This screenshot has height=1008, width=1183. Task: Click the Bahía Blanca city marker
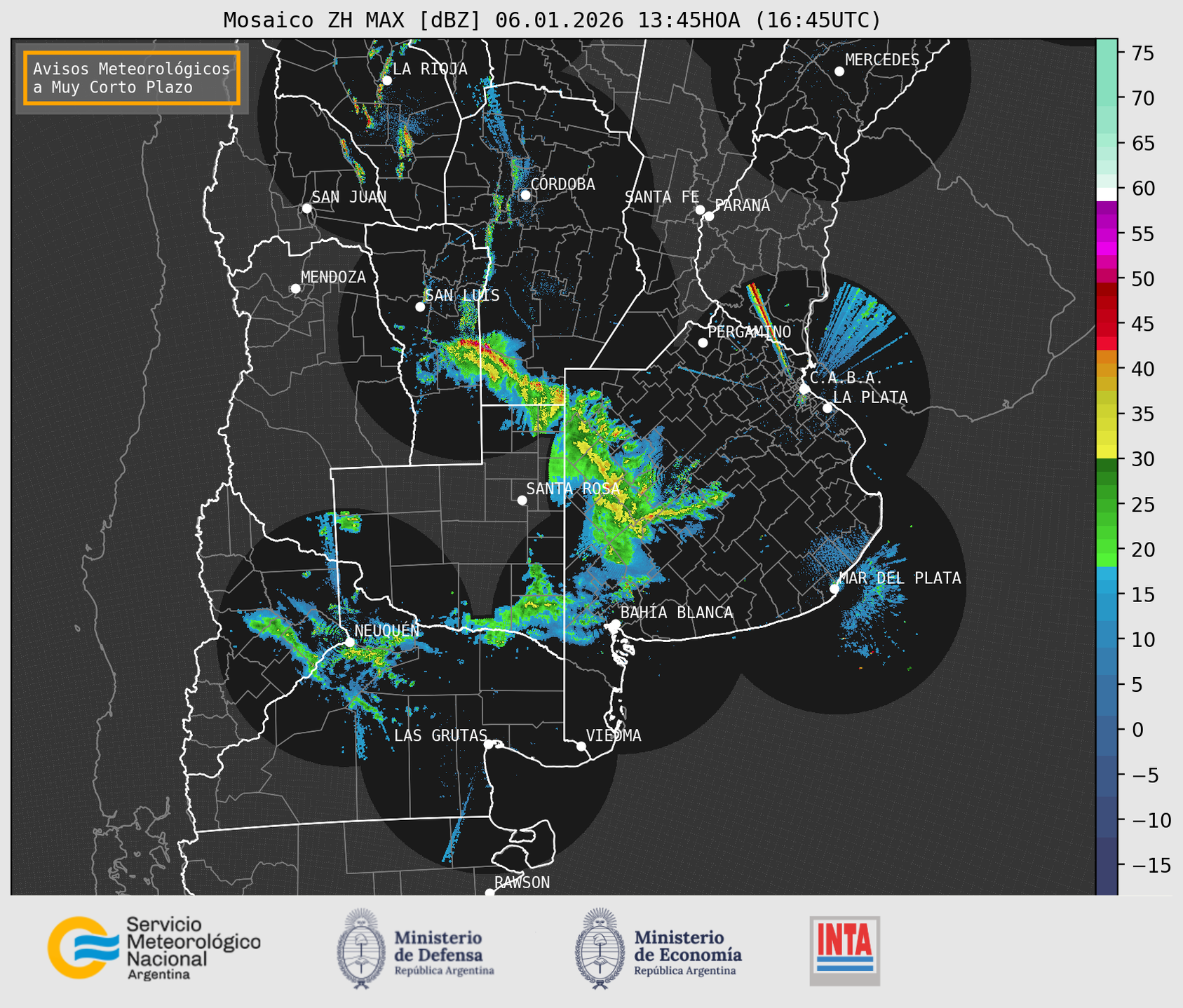615,624
